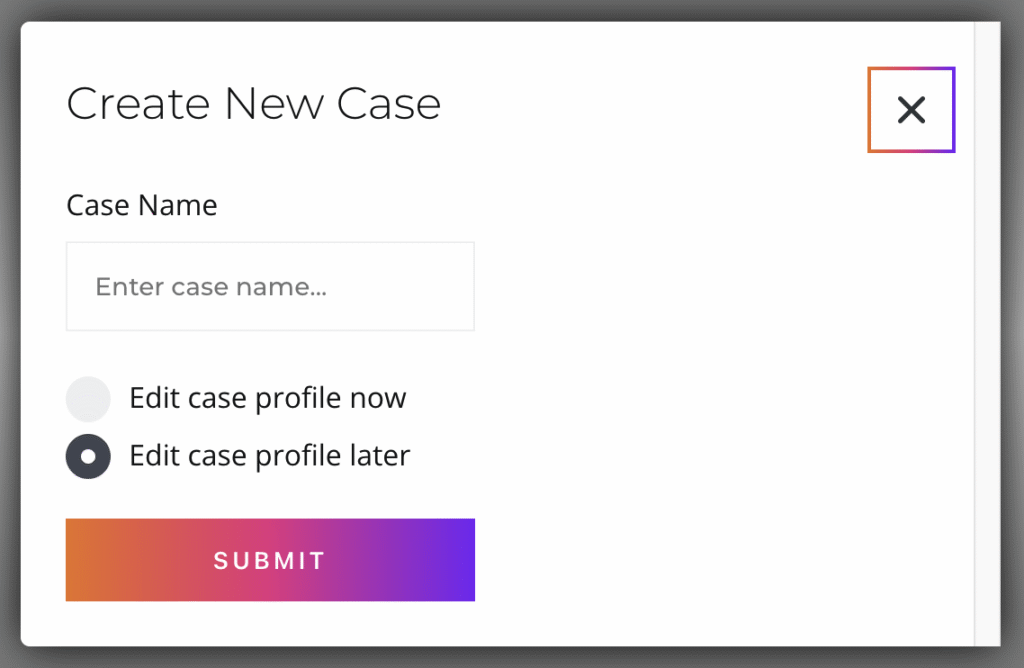Select the 'Edit case profile now' radio button

[x=88, y=399]
